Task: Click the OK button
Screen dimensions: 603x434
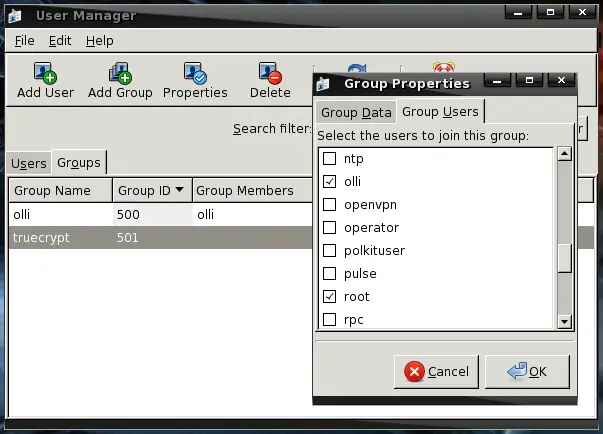Action: [x=527, y=372]
